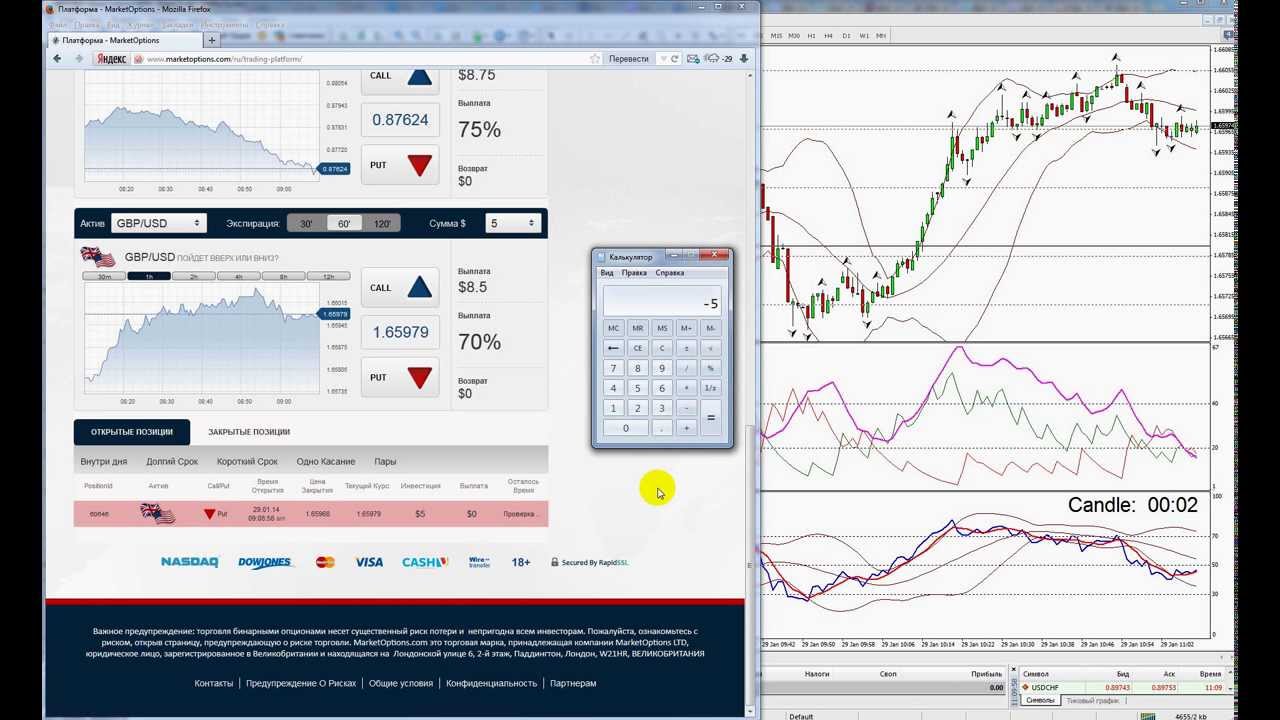
Task: Select M15 timeframe in MetaTrader toolbar
Action: 776,36
